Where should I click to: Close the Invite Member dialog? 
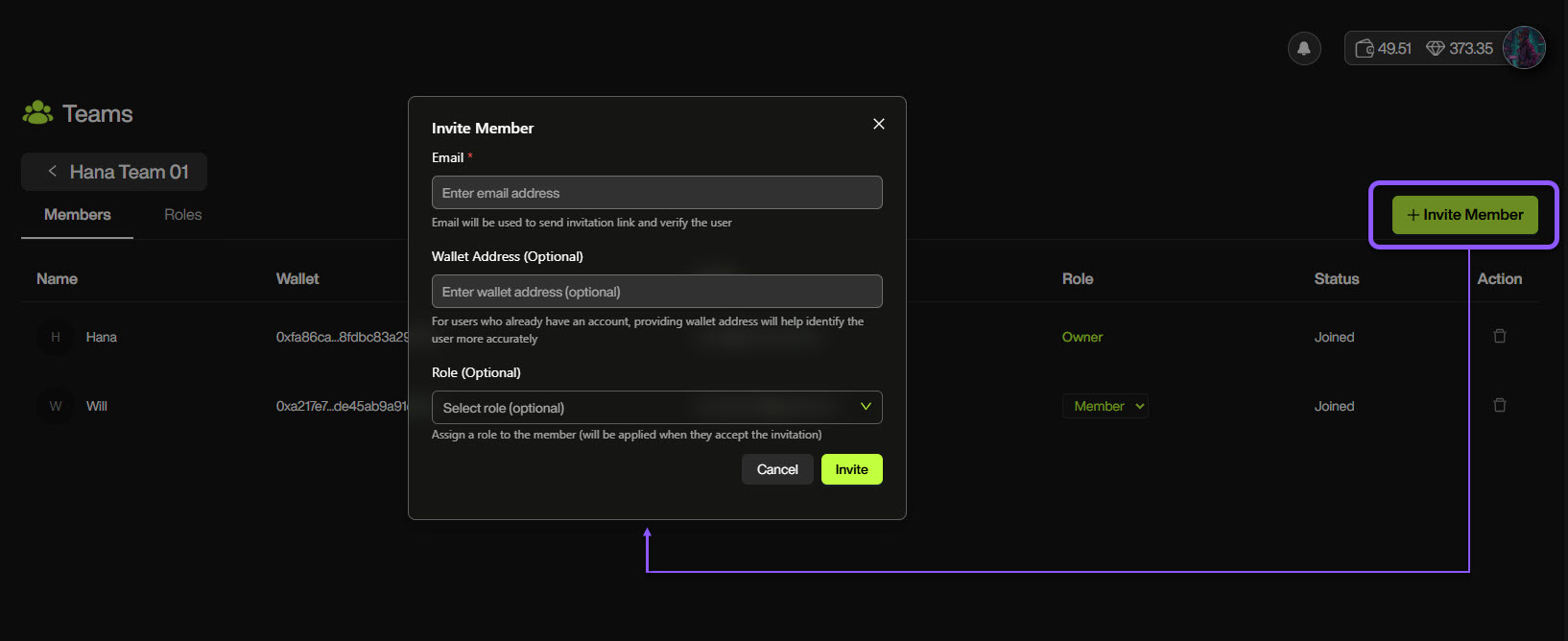tap(878, 124)
